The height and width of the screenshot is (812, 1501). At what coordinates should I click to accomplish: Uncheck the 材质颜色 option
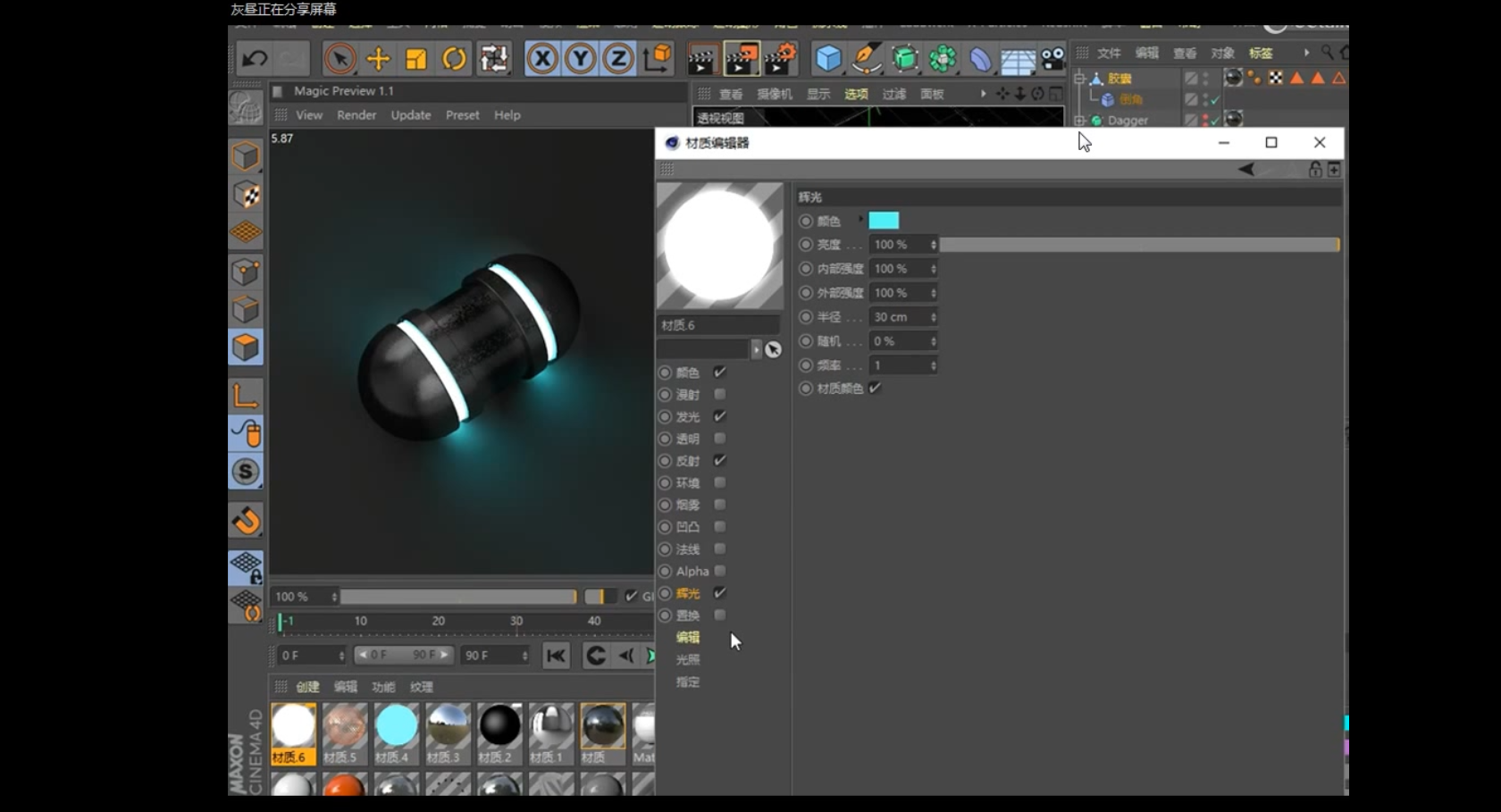[x=876, y=388]
